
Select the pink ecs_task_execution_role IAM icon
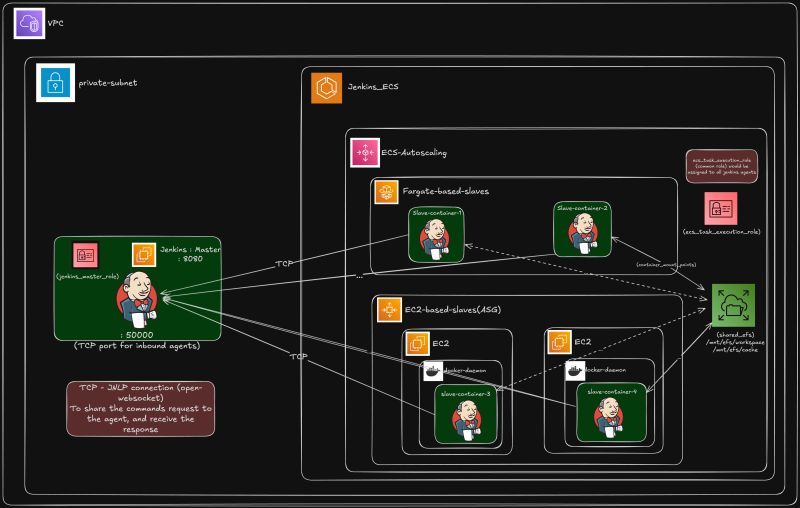720,208
